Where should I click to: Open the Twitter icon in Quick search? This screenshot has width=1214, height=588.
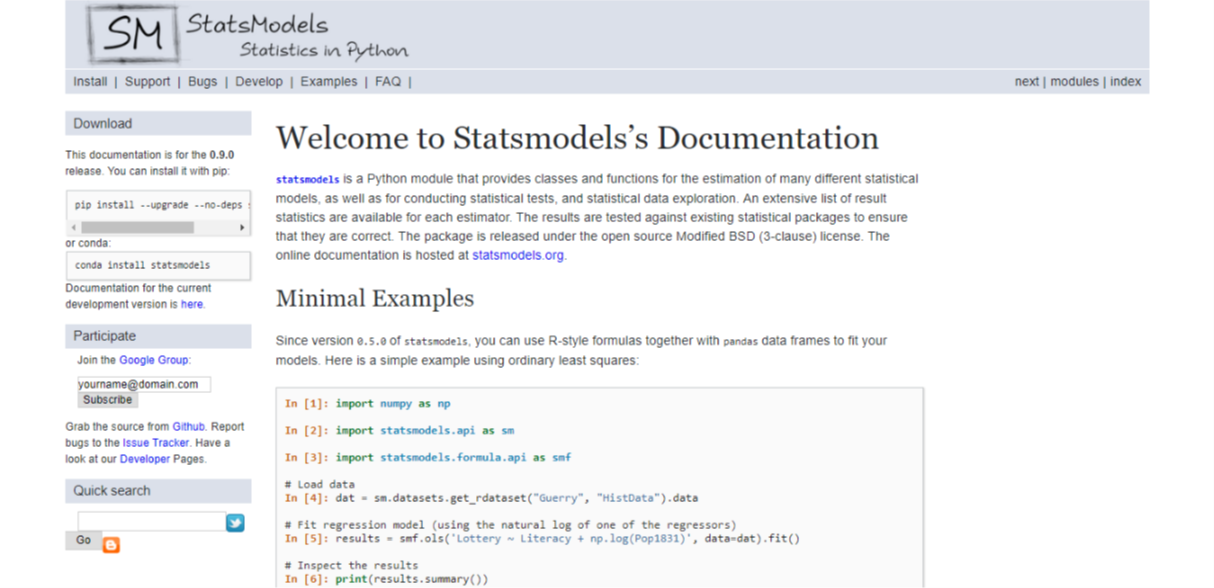point(234,522)
